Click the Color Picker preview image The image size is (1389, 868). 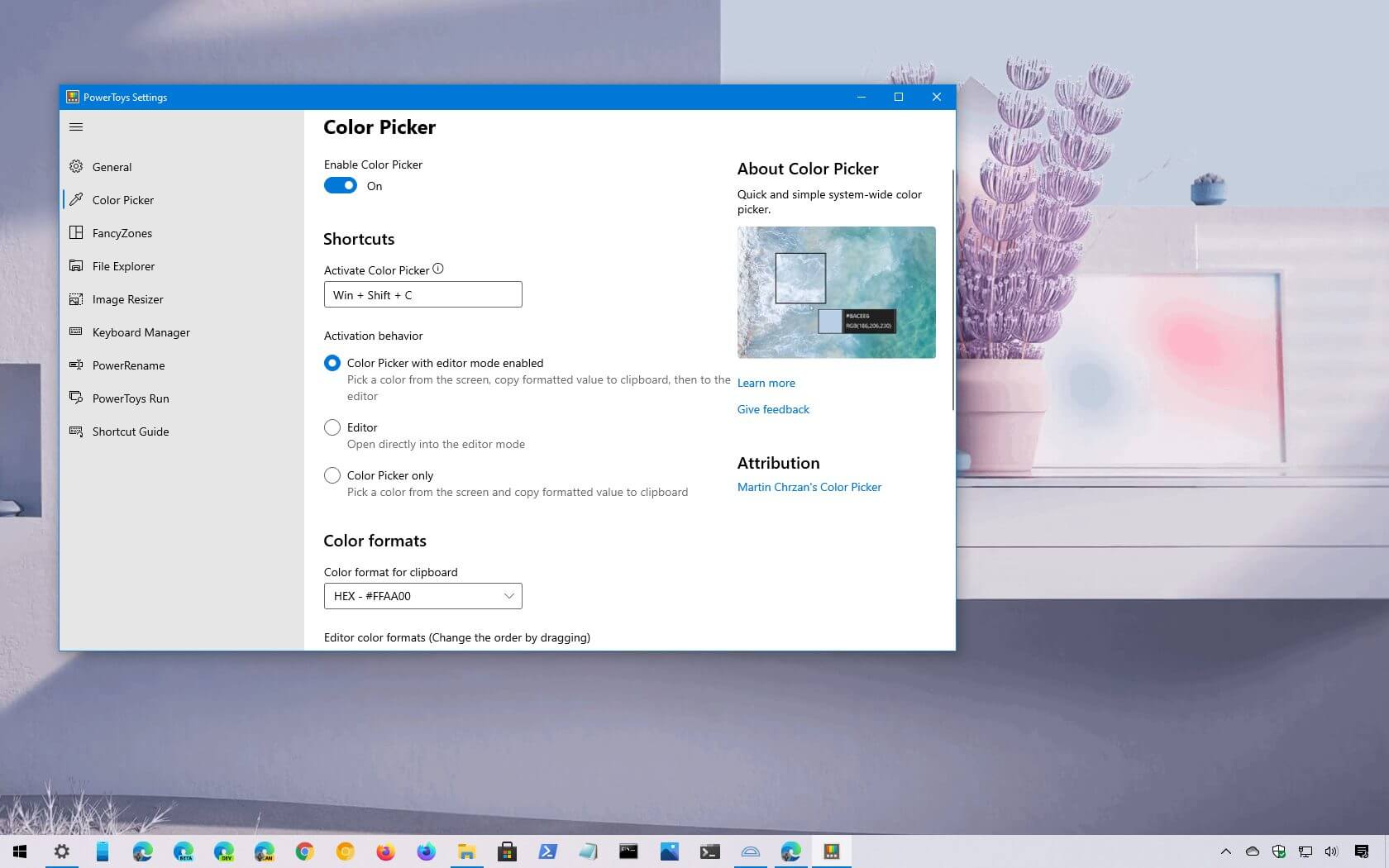(836, 292)
